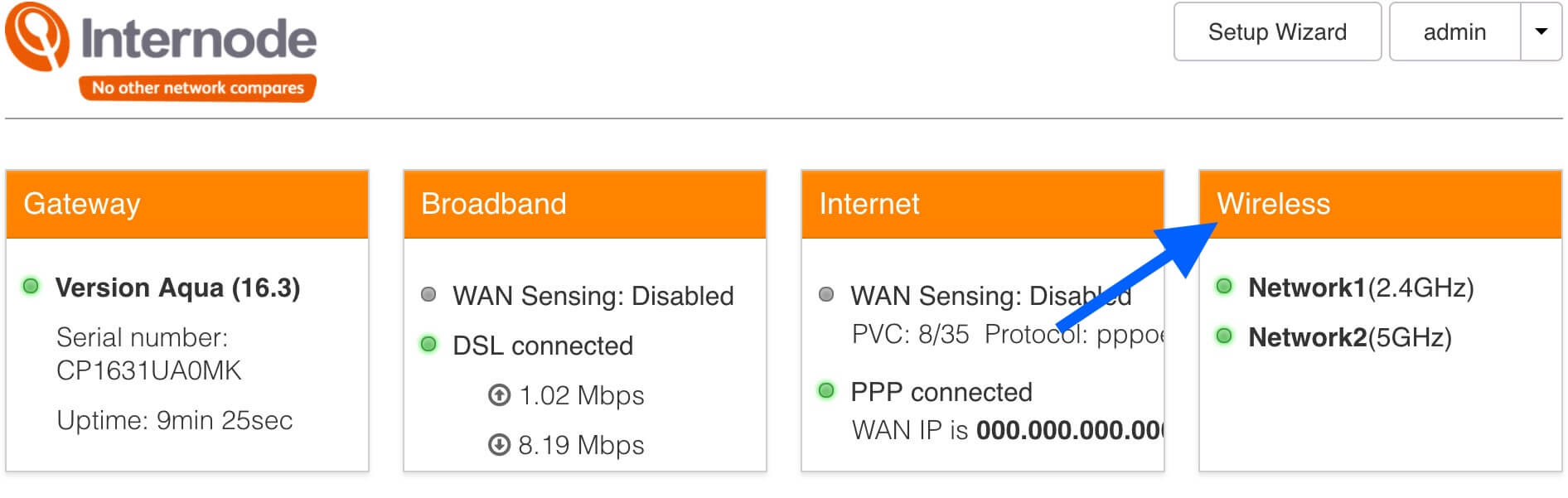The width and height of the screenshot is (1568, 498).
Task: Open the Wireless card header
Action: pyautogui.click(x=1381, y=204)
